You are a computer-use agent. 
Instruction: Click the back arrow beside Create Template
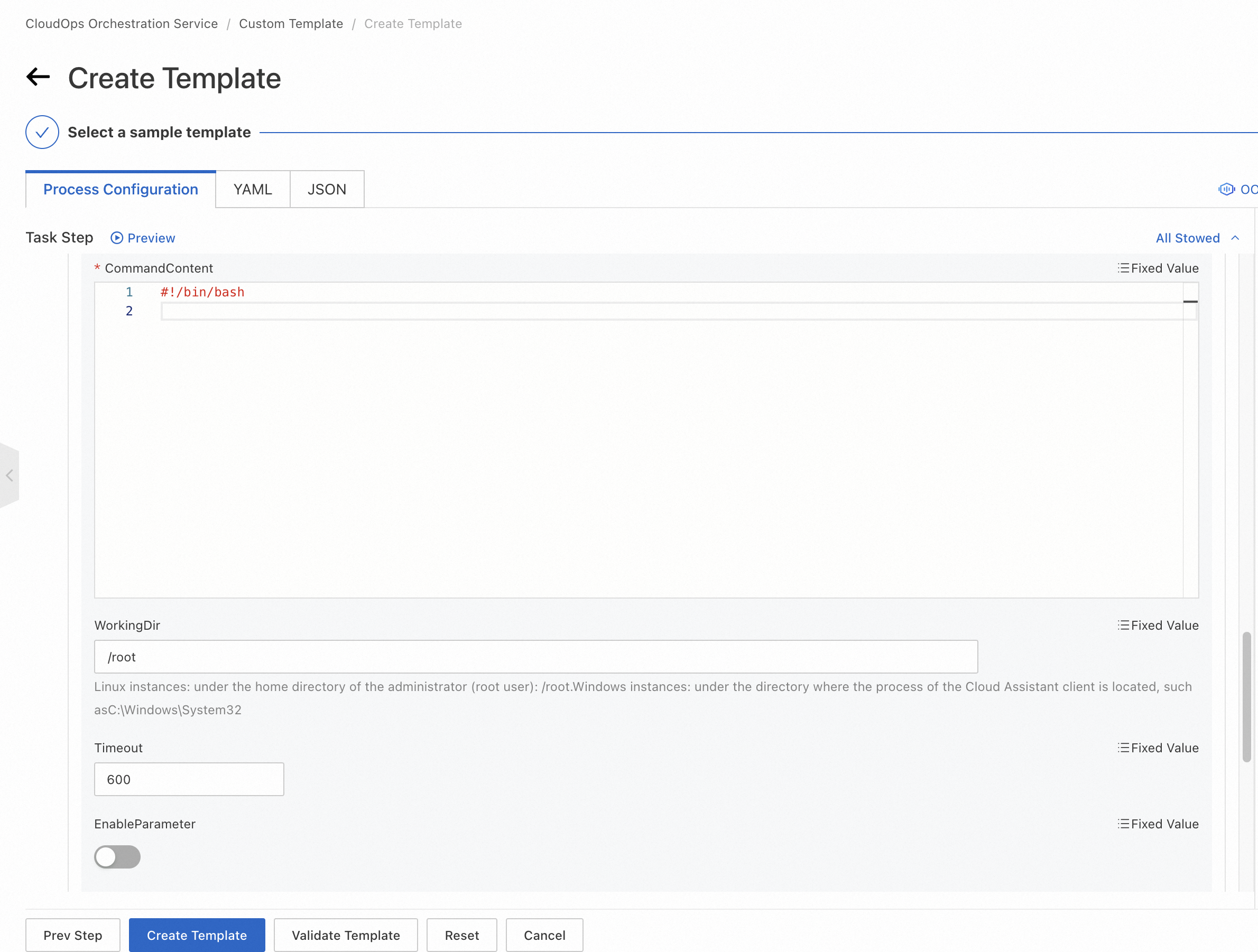point(38,77)
